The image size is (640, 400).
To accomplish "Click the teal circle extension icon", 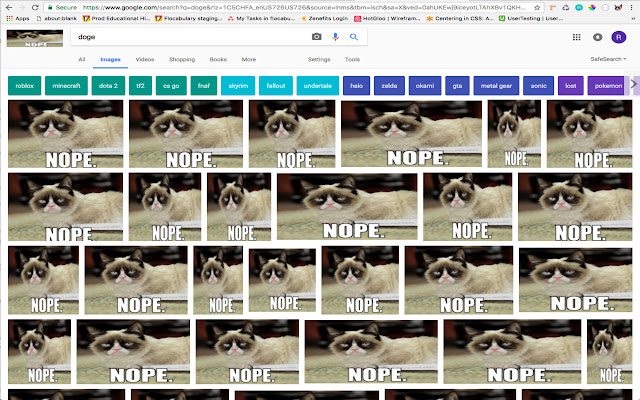I will click(x=579, y=7).
